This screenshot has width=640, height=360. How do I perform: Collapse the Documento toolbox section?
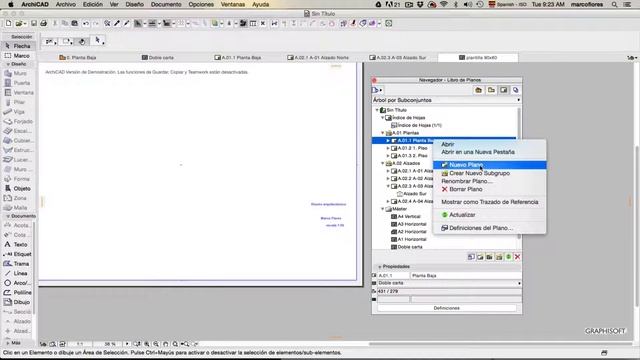[8, 216]
